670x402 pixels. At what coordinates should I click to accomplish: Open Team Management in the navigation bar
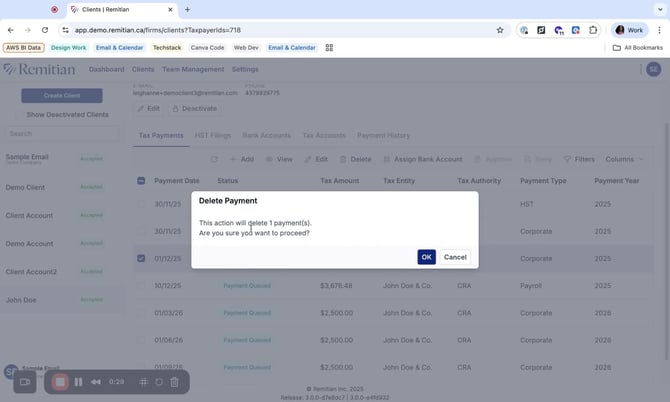point(192,69)
